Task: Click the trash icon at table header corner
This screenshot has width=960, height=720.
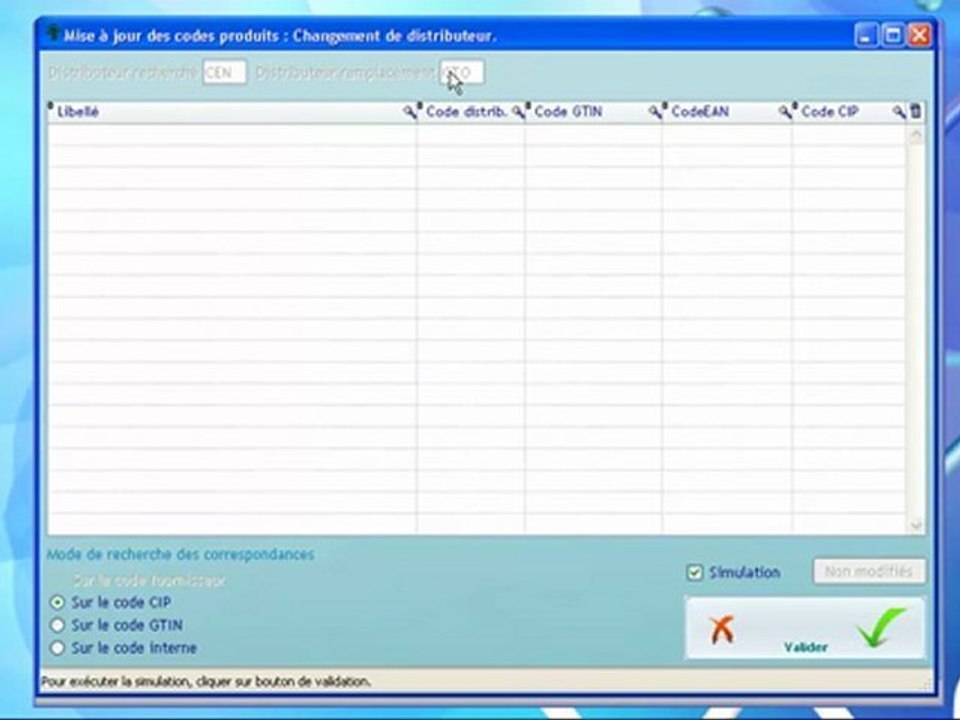Action: tap(915, 111)
